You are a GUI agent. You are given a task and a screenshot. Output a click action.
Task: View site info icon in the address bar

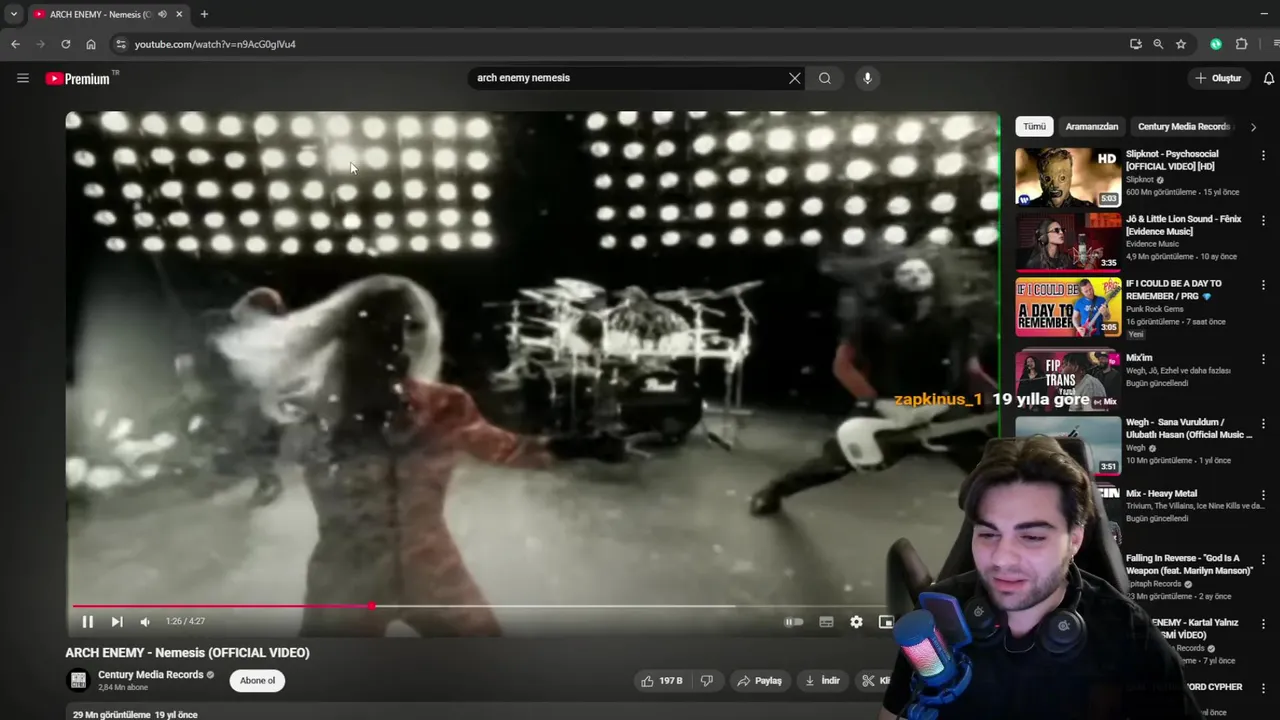pyautogui.click(x=121, y=44)
